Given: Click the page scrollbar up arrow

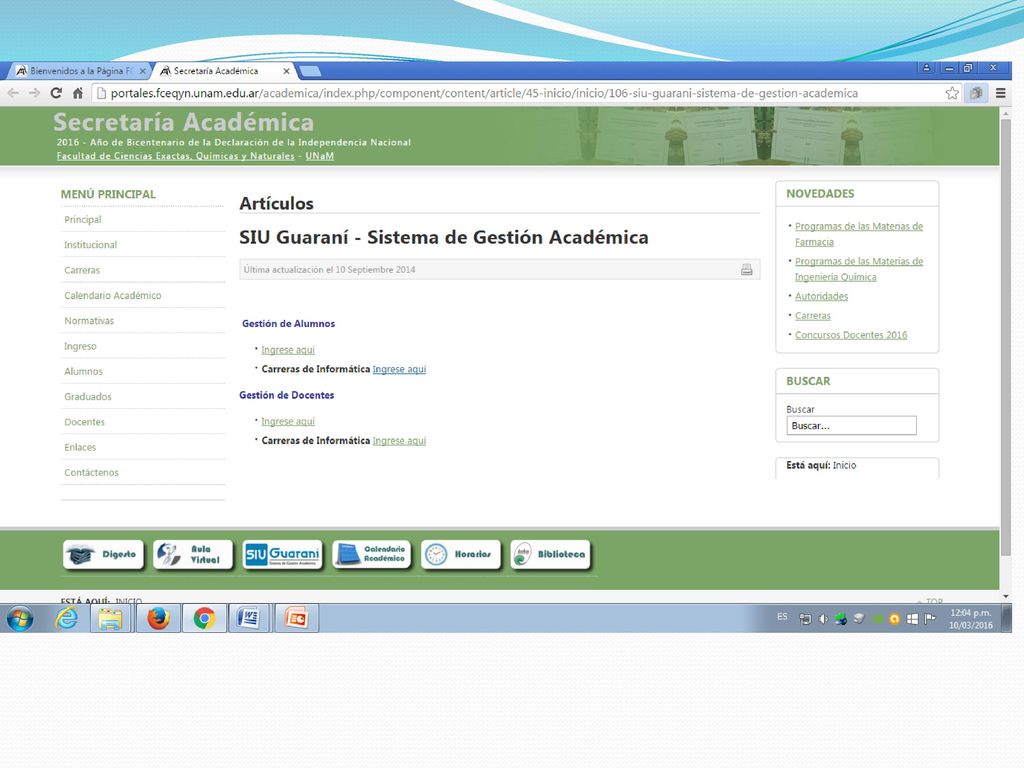Looking at the screenshot, I should pos(1006,113).
